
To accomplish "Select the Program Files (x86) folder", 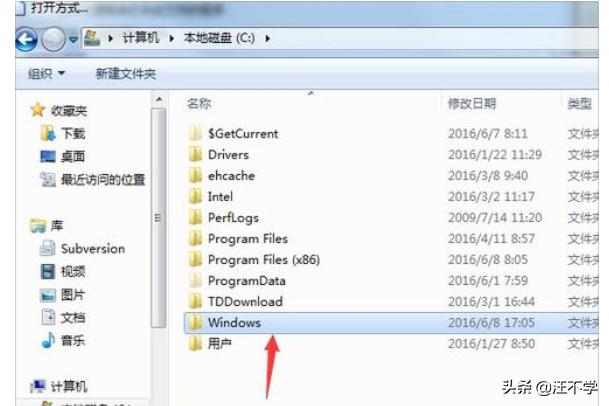I will [391, 260].
